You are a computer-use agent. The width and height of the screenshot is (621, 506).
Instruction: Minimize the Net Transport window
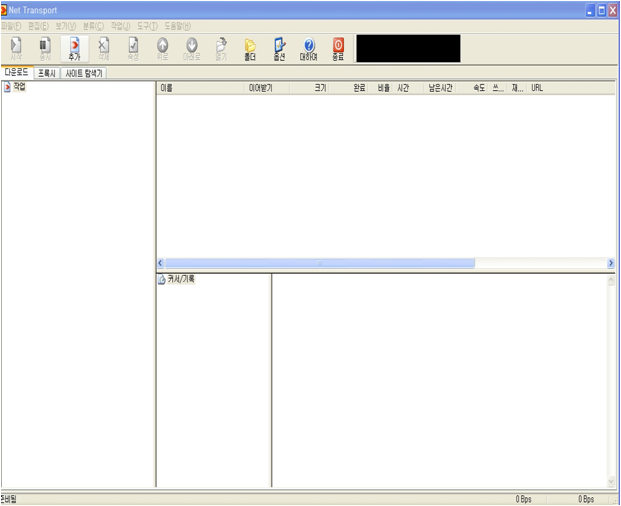(590, 11)
